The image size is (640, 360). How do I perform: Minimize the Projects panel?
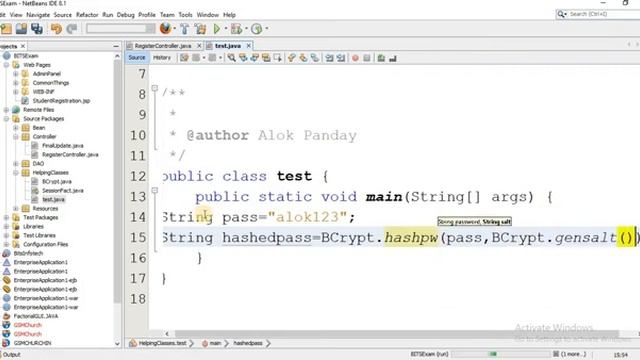click(116, 46)
